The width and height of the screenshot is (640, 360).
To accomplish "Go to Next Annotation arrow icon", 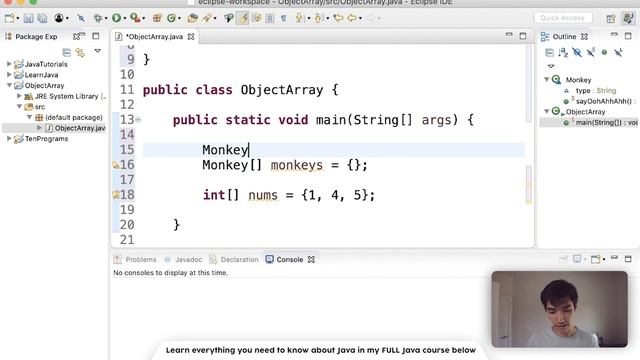I will coord(300,18).
